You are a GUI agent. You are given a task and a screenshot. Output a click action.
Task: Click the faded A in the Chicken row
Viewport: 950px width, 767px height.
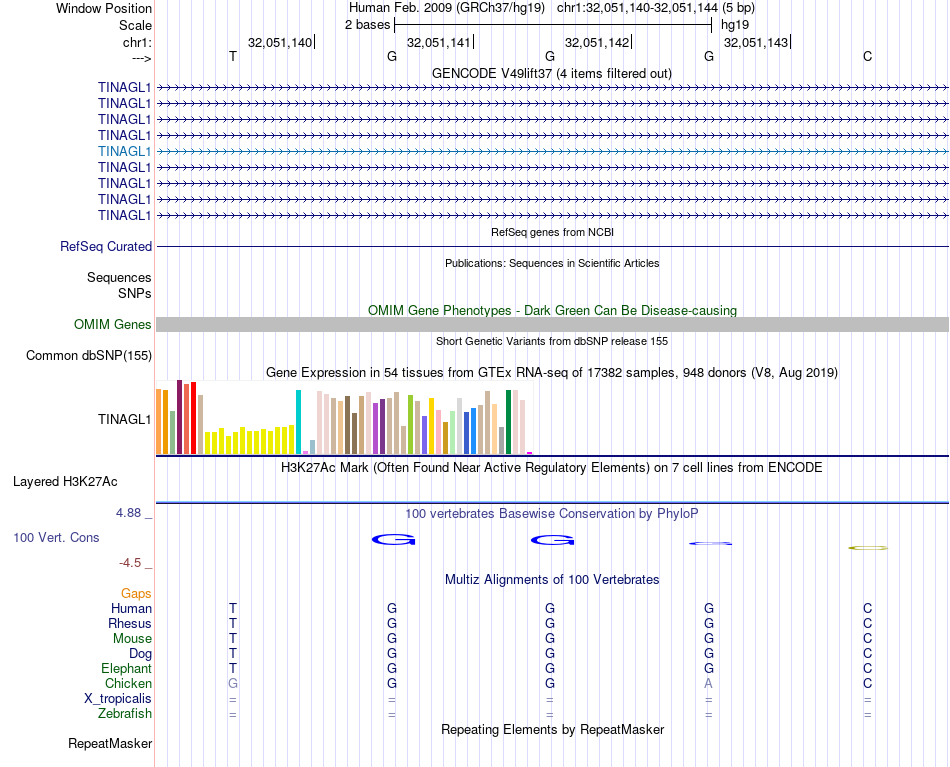click(x=708, y=683)
